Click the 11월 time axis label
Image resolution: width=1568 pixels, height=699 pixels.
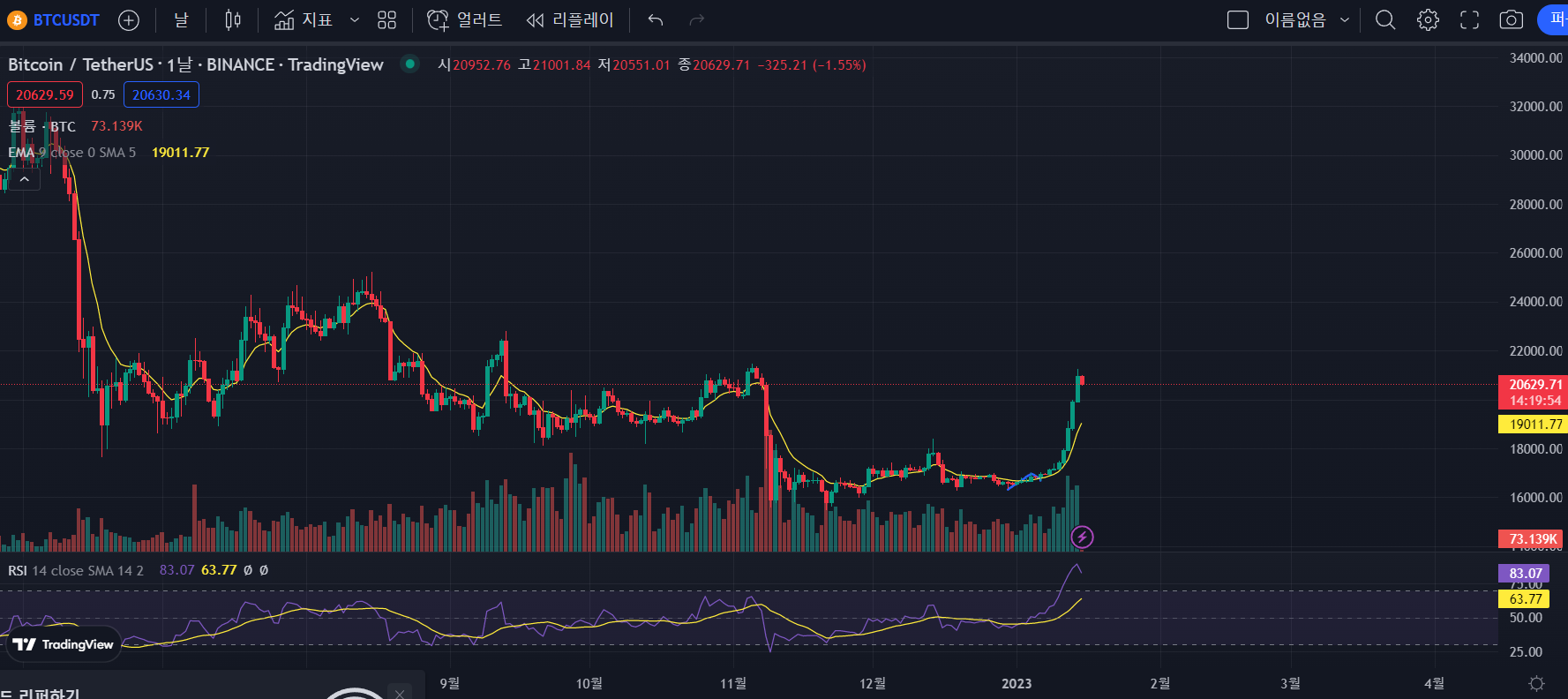click(733, 684)
